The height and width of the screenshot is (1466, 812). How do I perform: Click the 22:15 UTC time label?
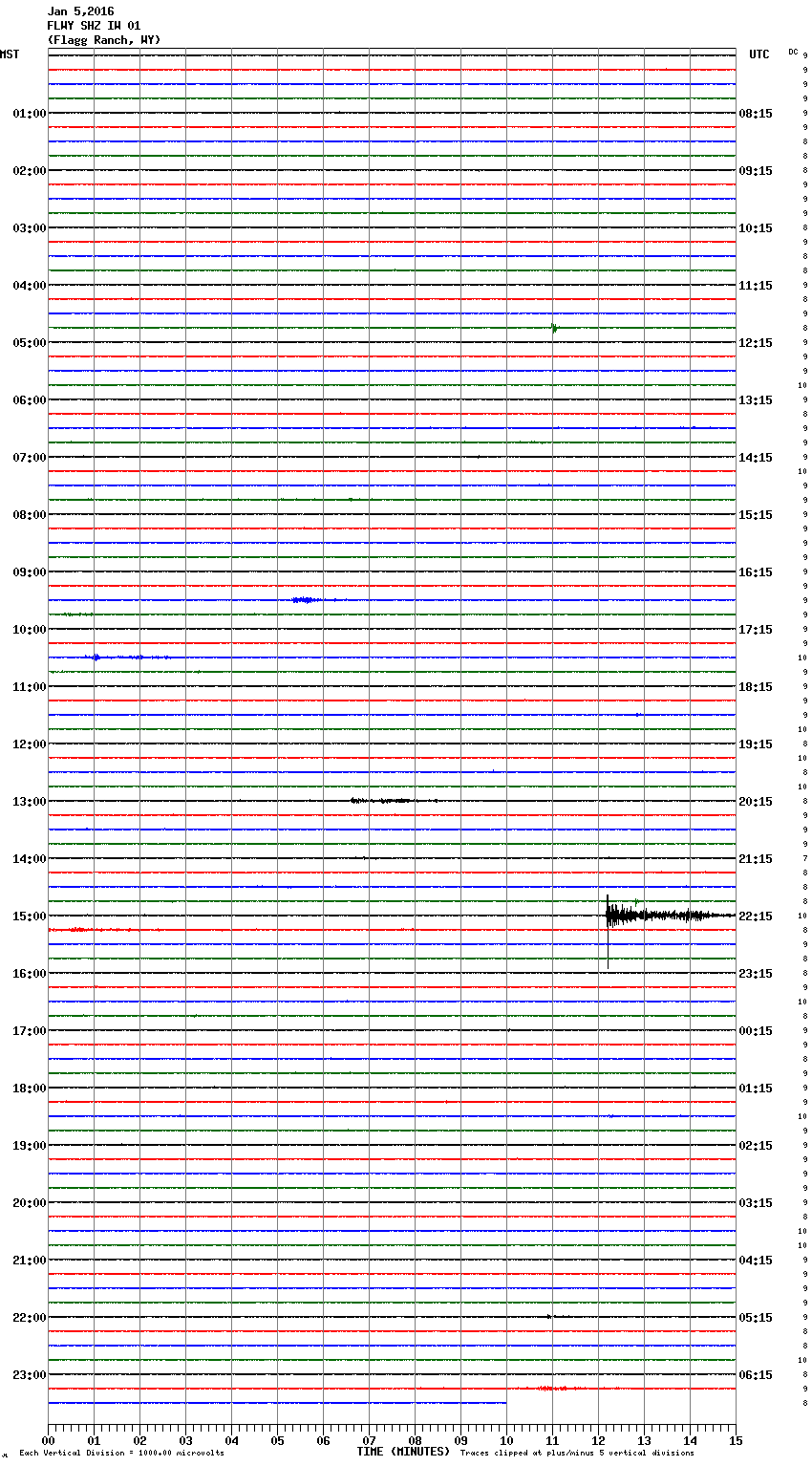click(756, 916)
